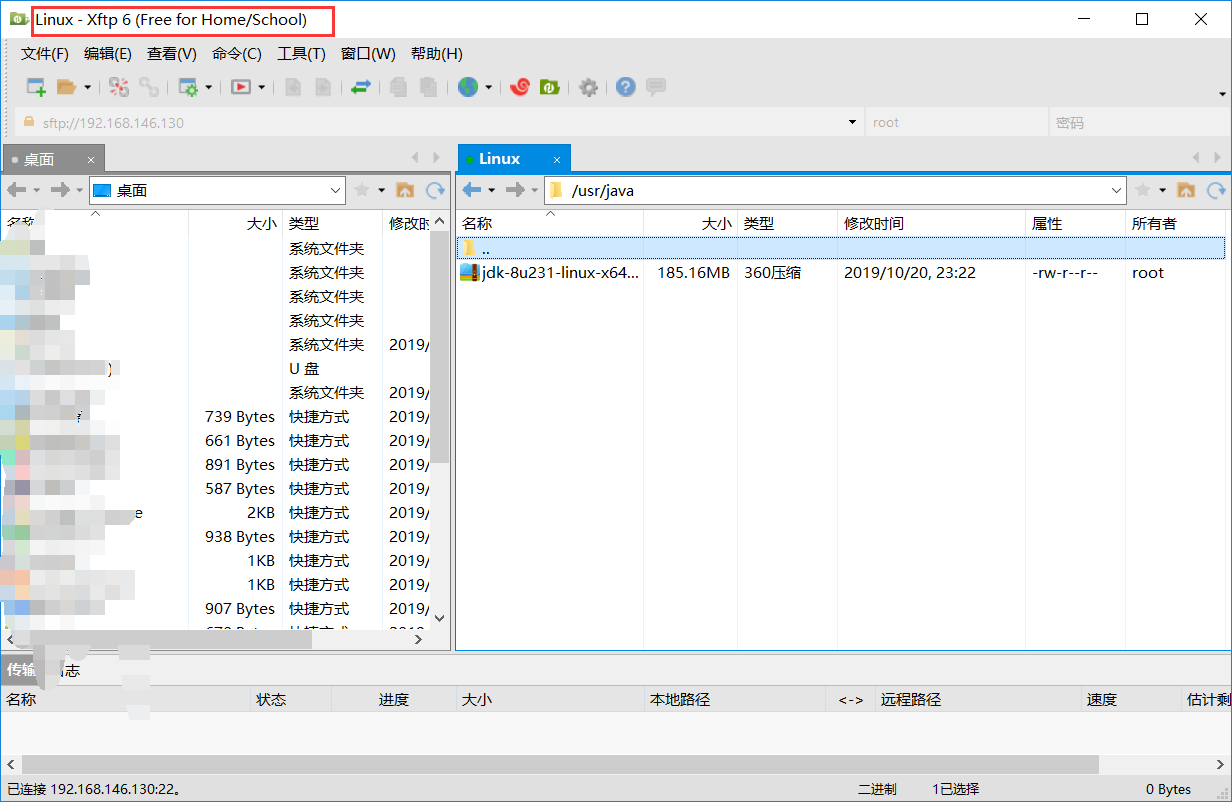Click the globe encoding icon

pos(468,87)
